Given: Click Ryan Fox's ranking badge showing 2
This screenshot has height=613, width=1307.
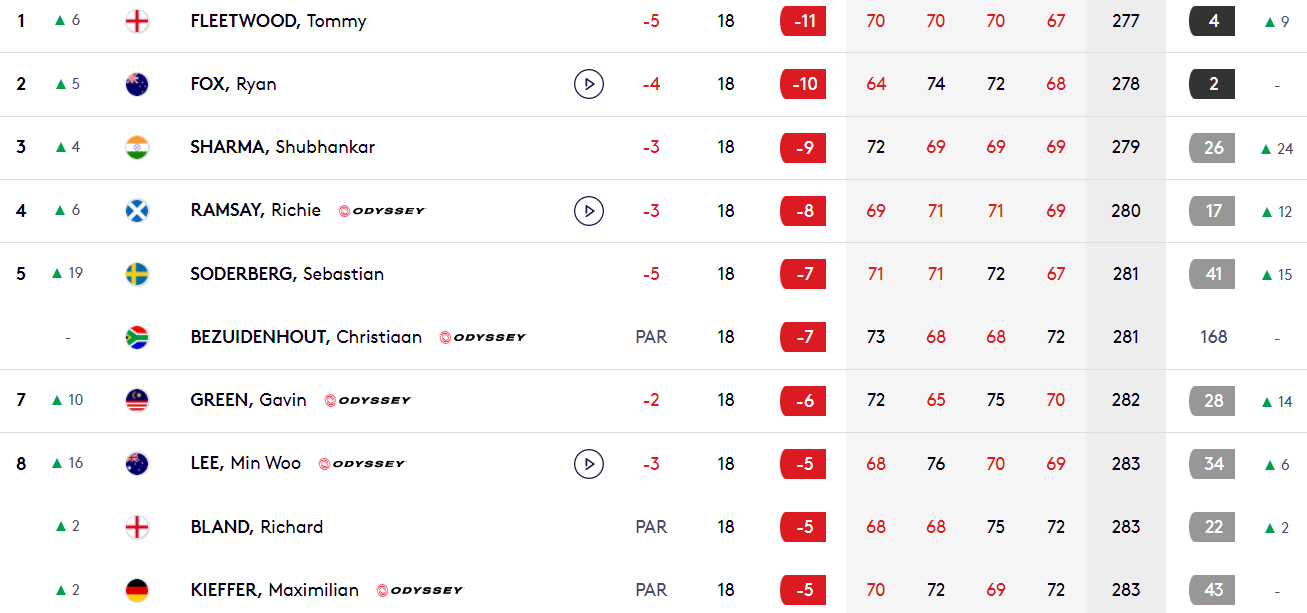Looking at the screenshot, I should (x=1213, y=84).
